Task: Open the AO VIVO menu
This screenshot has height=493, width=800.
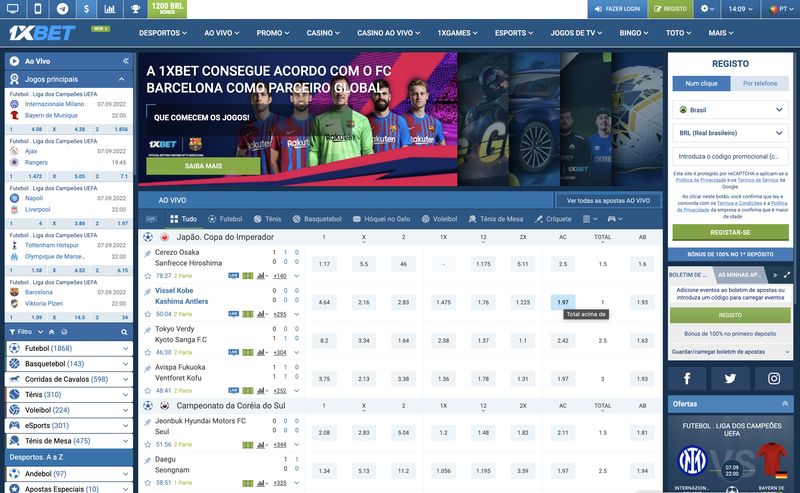Action: [221, 33]
